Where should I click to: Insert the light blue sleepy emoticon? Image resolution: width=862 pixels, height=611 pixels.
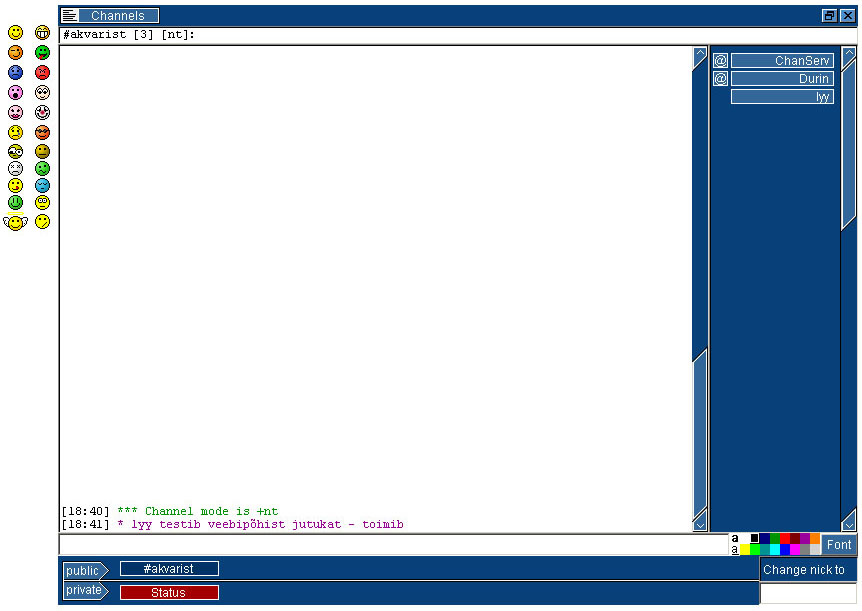pos(42,185)
